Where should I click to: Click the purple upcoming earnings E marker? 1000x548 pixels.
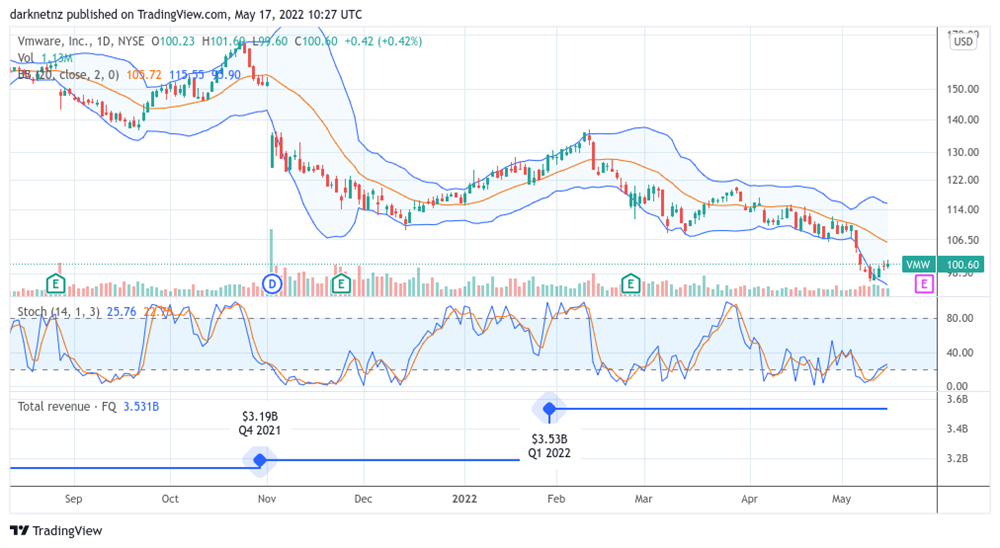[924, 284]
